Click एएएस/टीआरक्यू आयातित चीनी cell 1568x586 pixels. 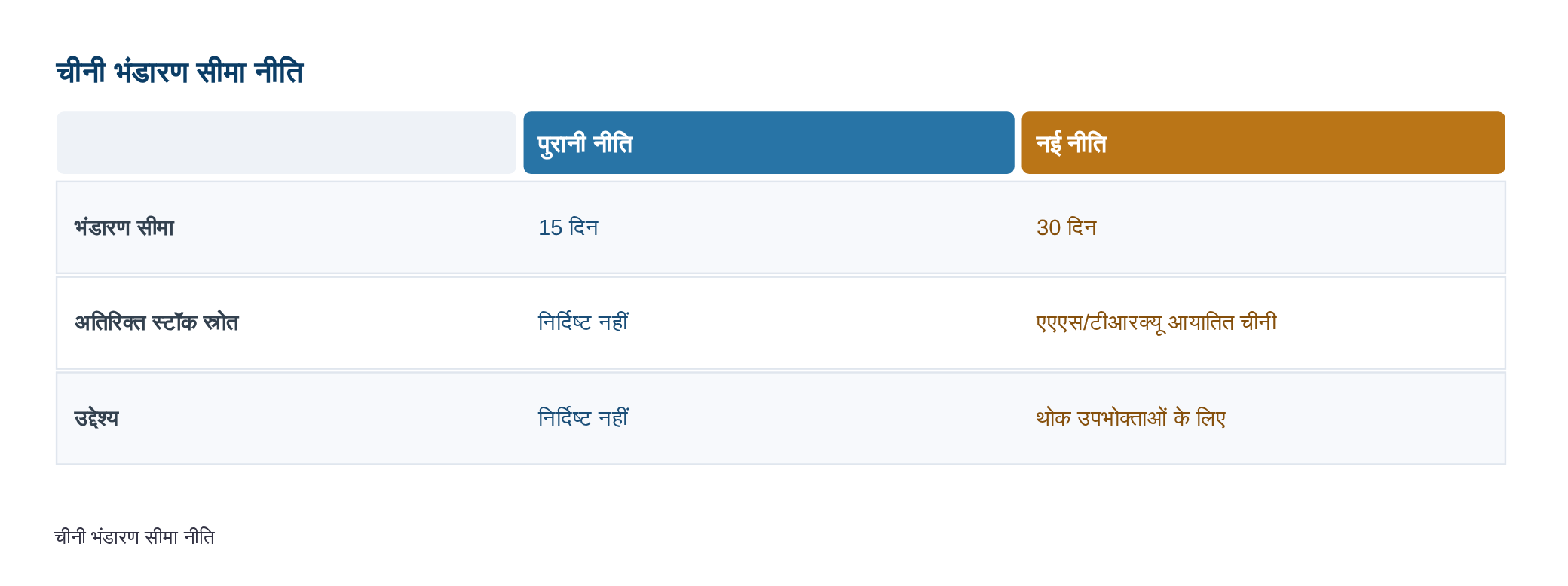1156,322
